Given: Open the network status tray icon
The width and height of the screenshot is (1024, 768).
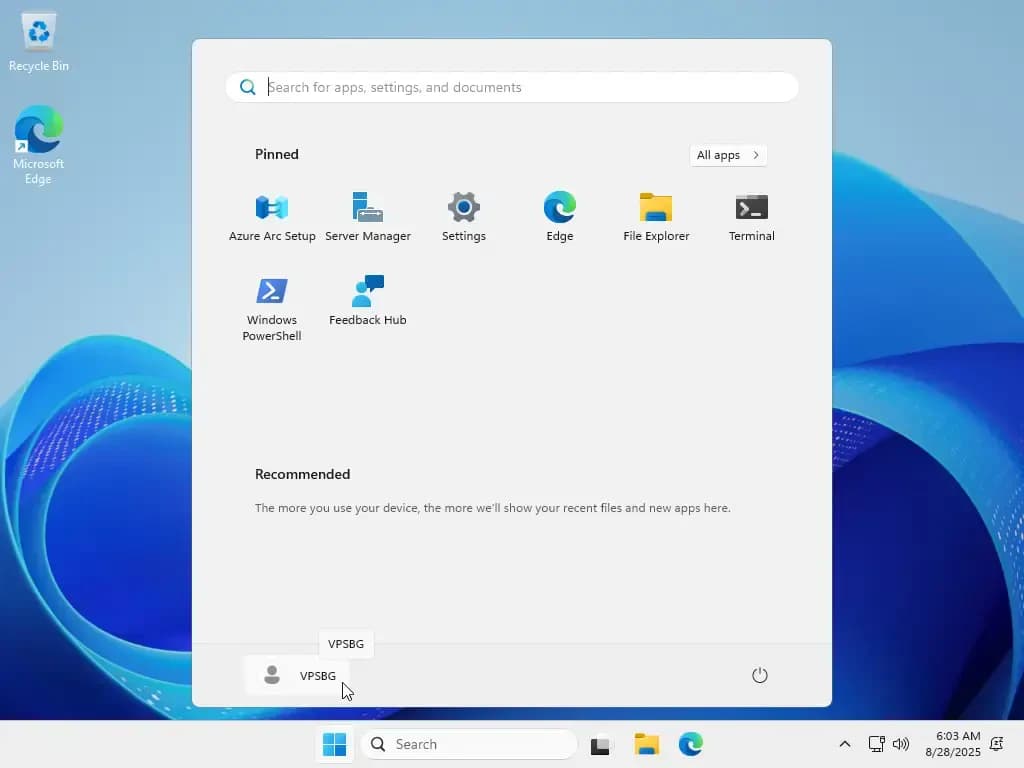Looking at the screenshot, I should tap(876, 744).
